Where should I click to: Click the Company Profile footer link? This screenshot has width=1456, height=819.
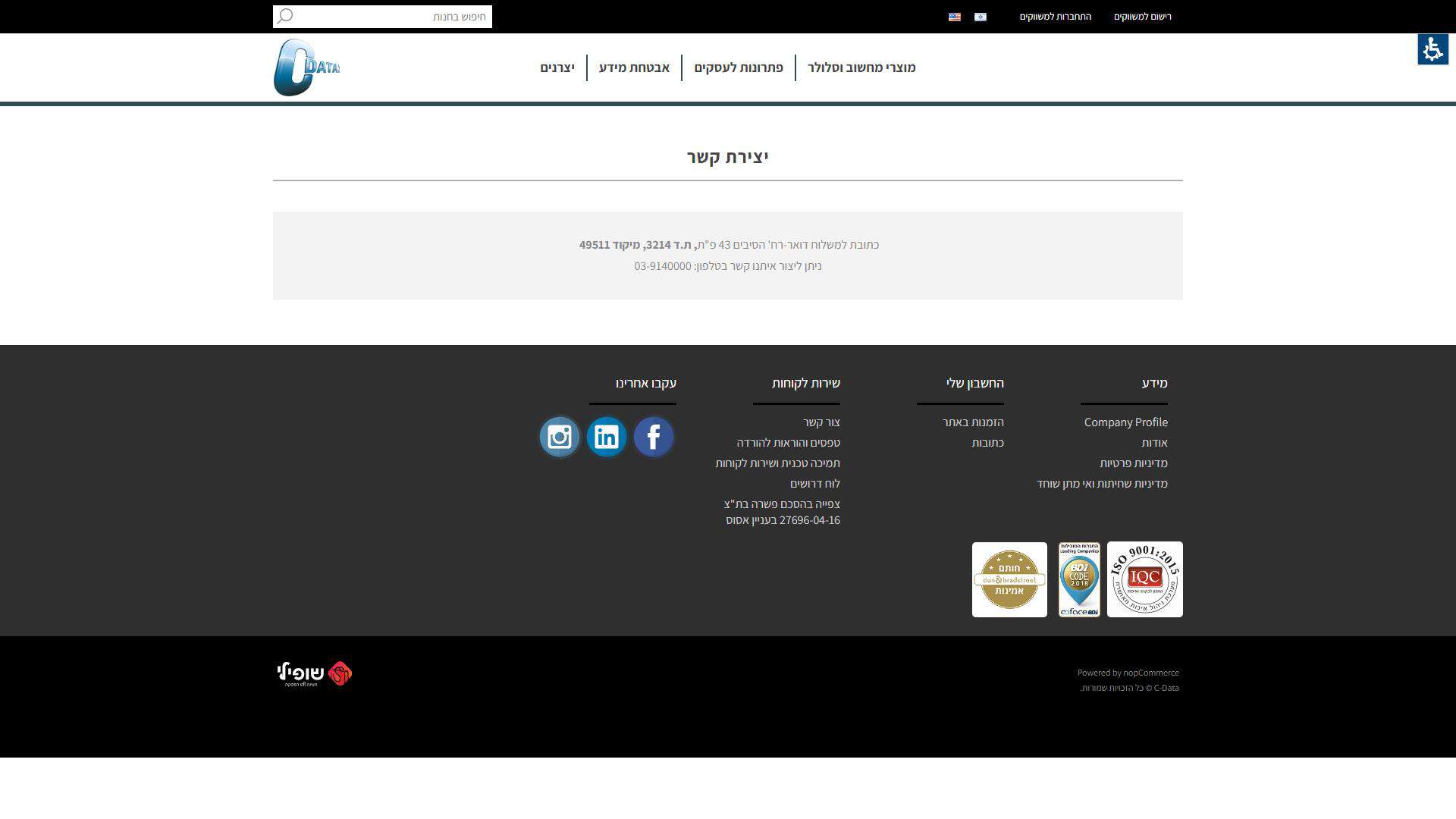click(x=1125, y=422)
